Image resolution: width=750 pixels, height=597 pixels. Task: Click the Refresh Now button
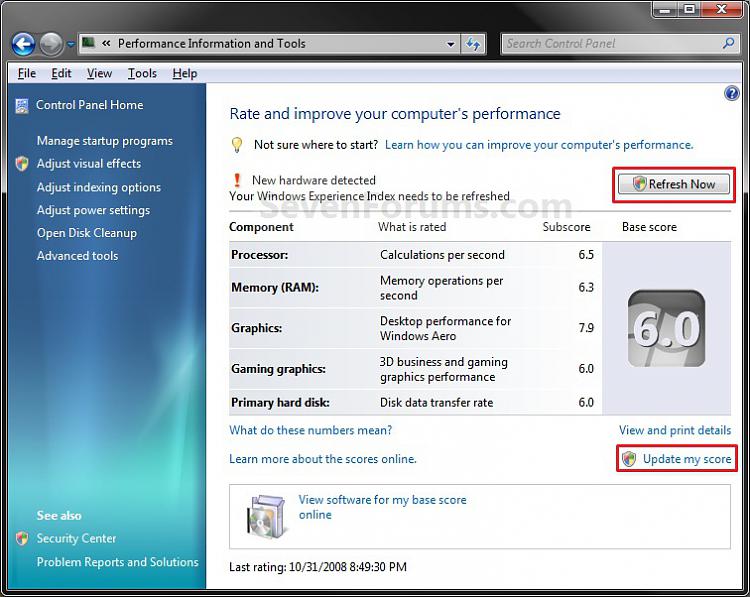tap(674, 184)
